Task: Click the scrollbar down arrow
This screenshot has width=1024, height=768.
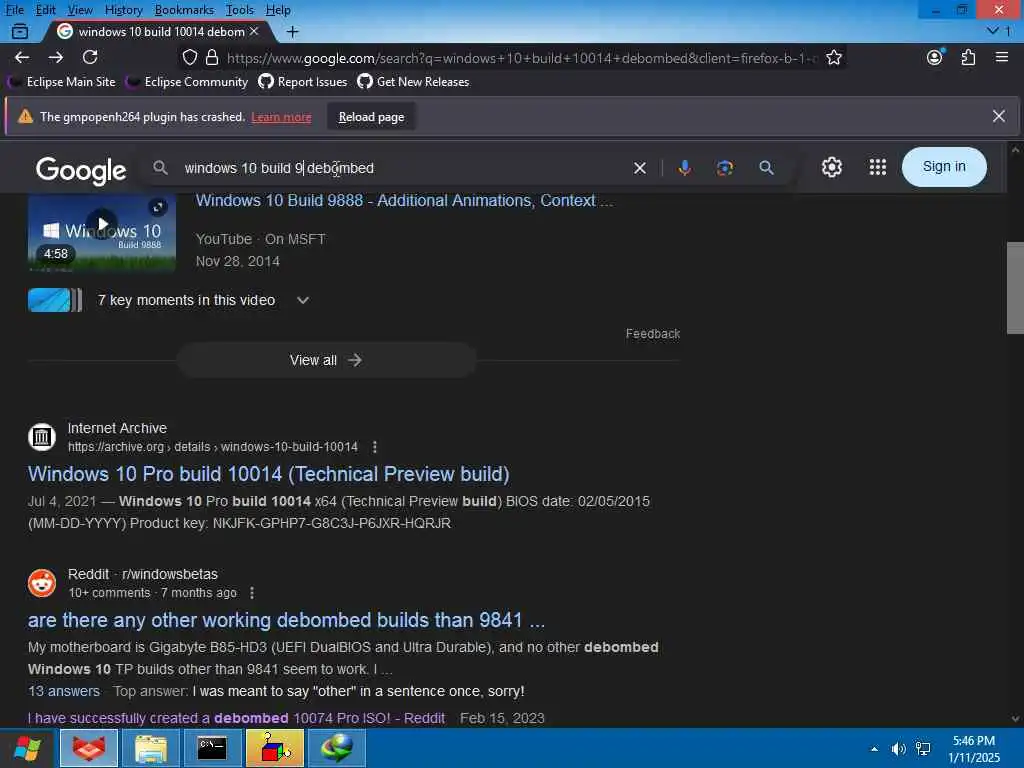Action: (x=1015, y=718)
